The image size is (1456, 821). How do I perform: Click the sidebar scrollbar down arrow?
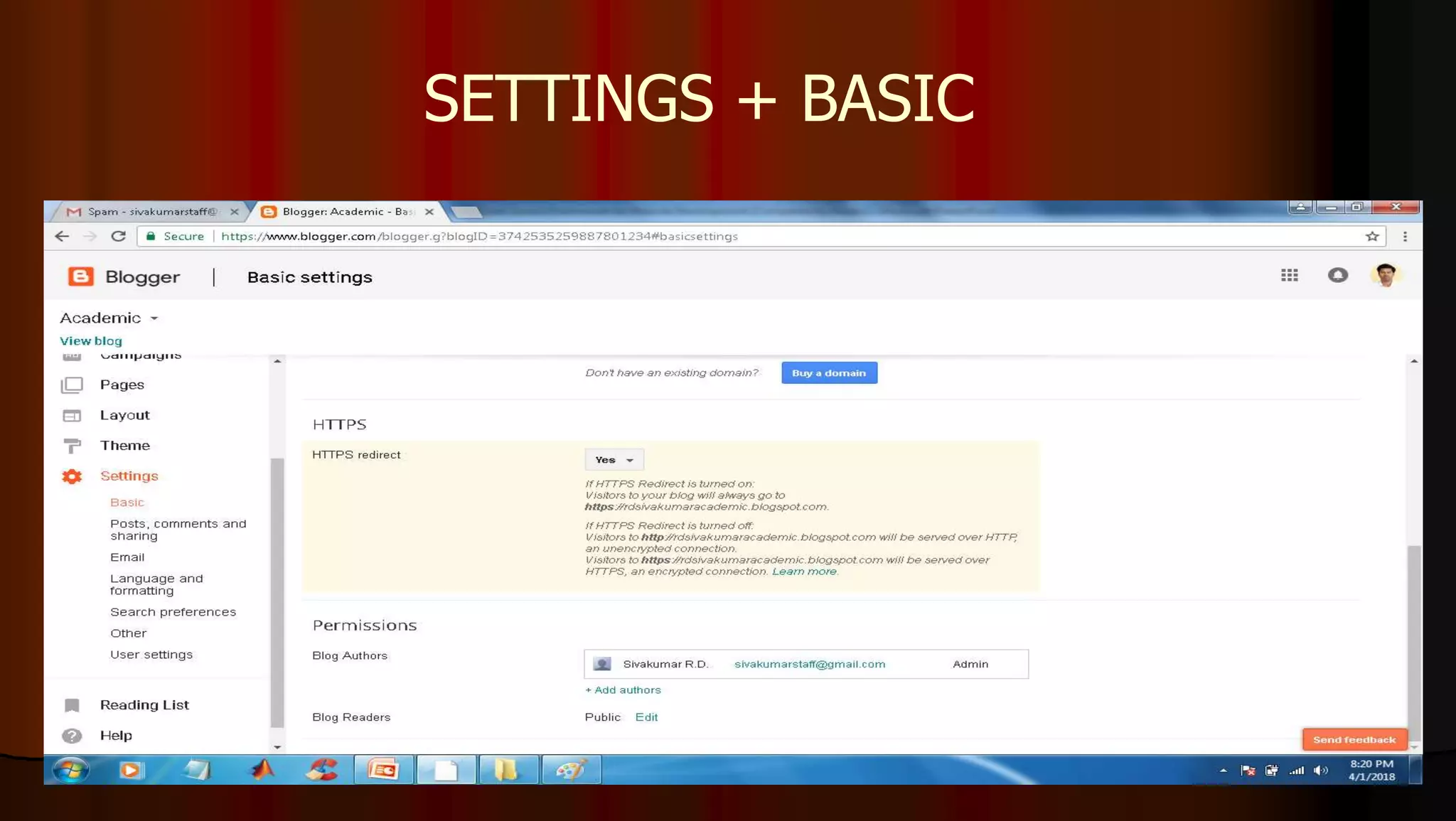[277, 747]
